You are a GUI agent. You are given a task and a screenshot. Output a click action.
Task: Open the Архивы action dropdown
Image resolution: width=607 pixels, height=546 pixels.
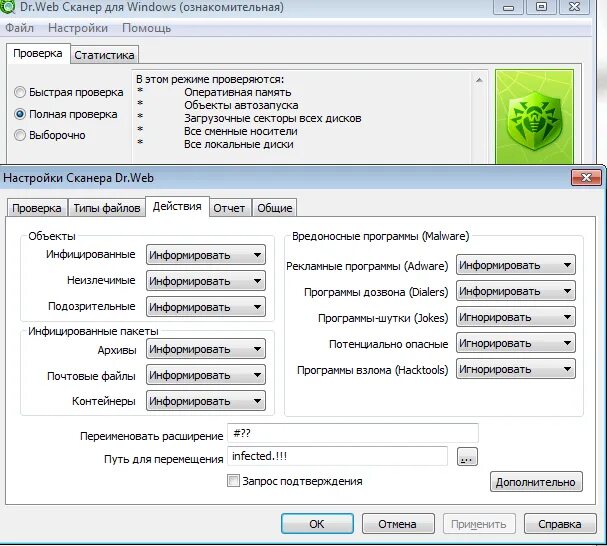point(206,349)
